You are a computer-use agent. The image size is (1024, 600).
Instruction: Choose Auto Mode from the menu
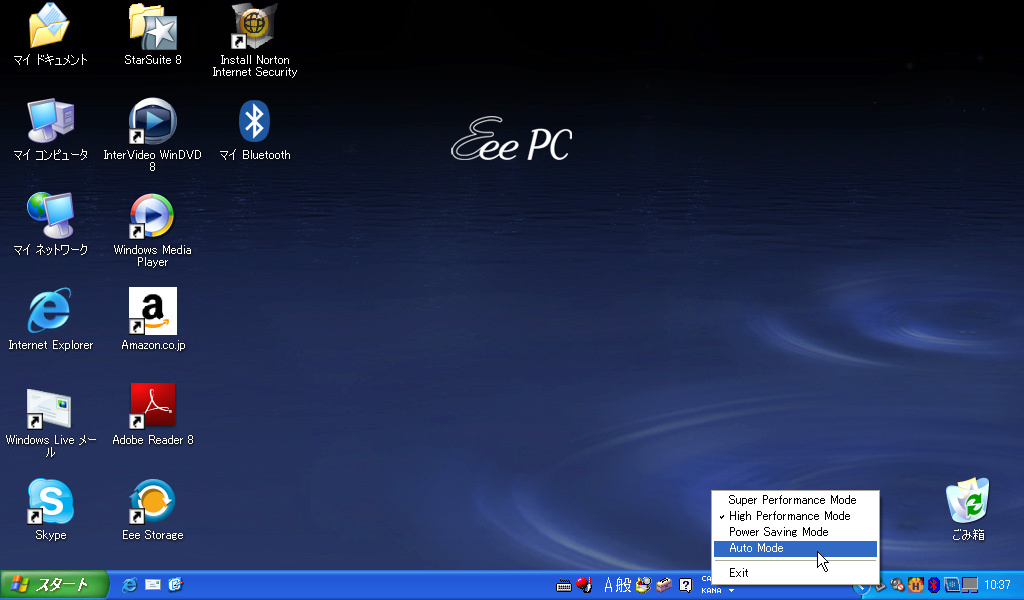(795, 548)
